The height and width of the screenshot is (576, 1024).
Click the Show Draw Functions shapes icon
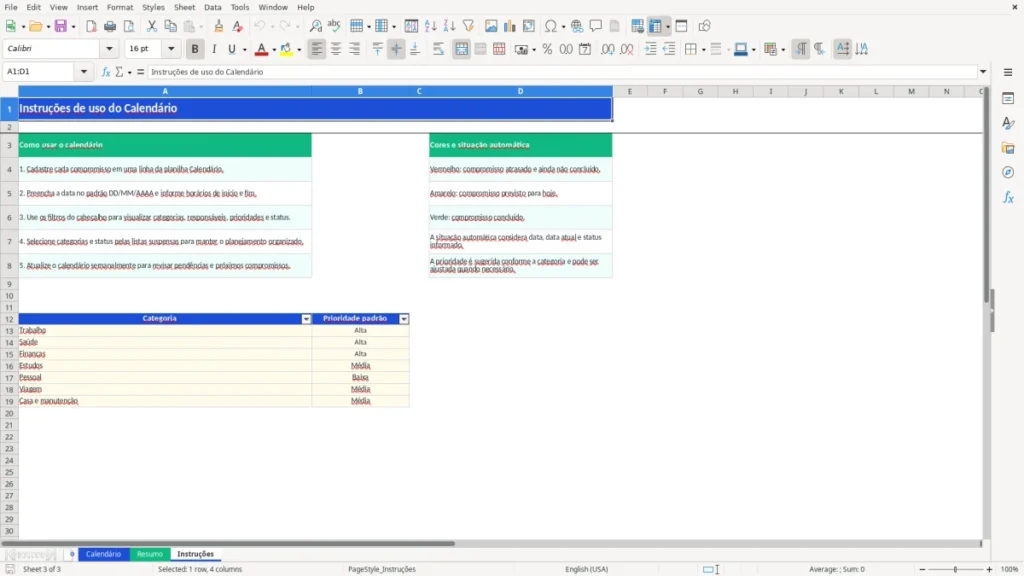pos(704,26)
